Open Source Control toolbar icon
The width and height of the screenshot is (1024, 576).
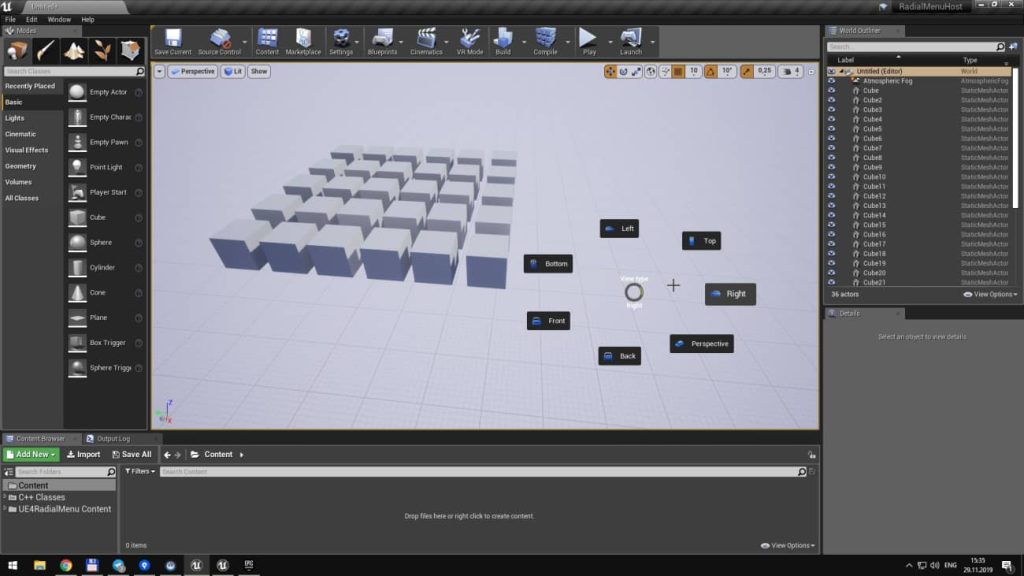click(x=219, y=42)
